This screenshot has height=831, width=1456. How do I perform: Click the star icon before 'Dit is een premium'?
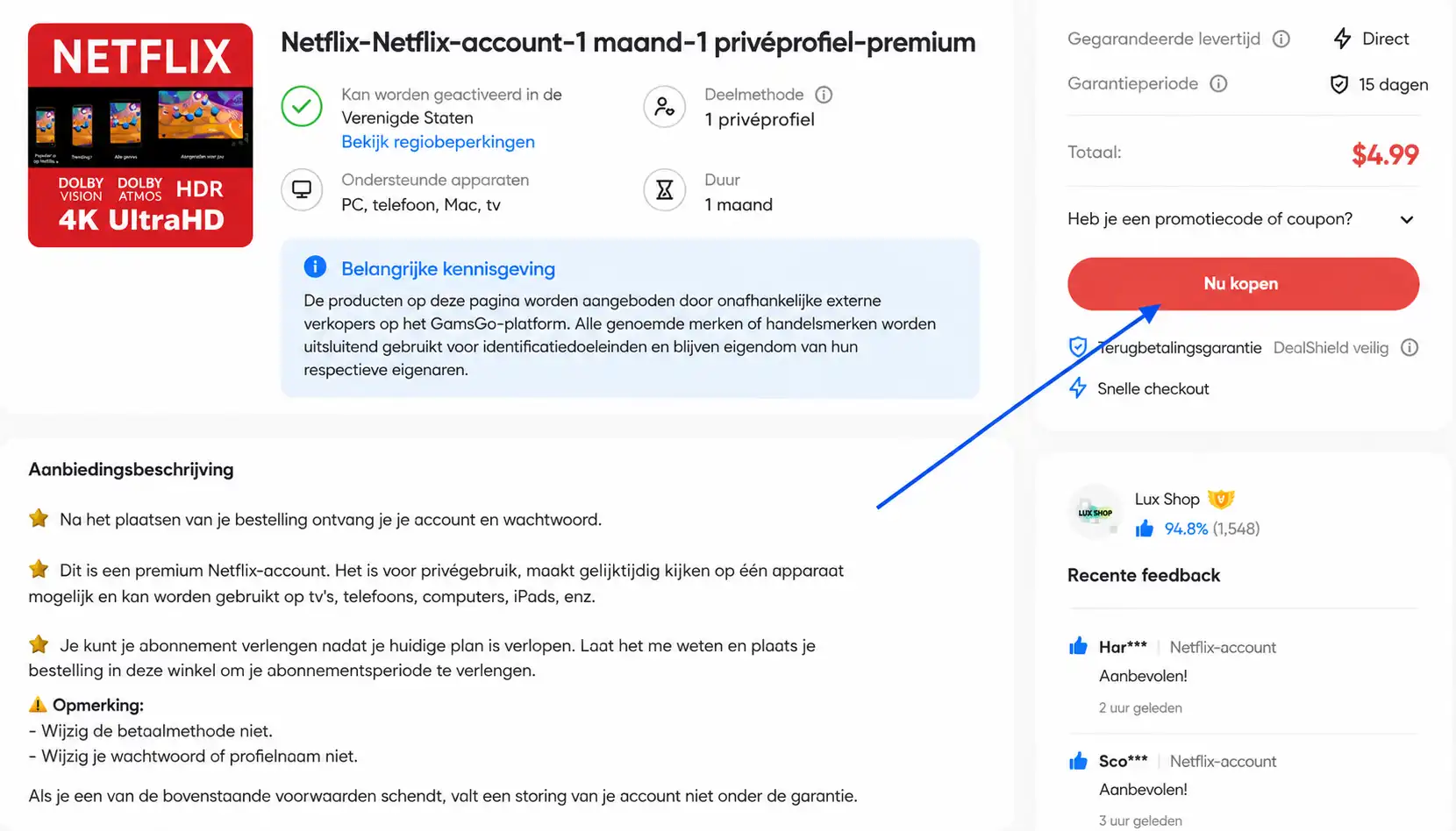39,569
